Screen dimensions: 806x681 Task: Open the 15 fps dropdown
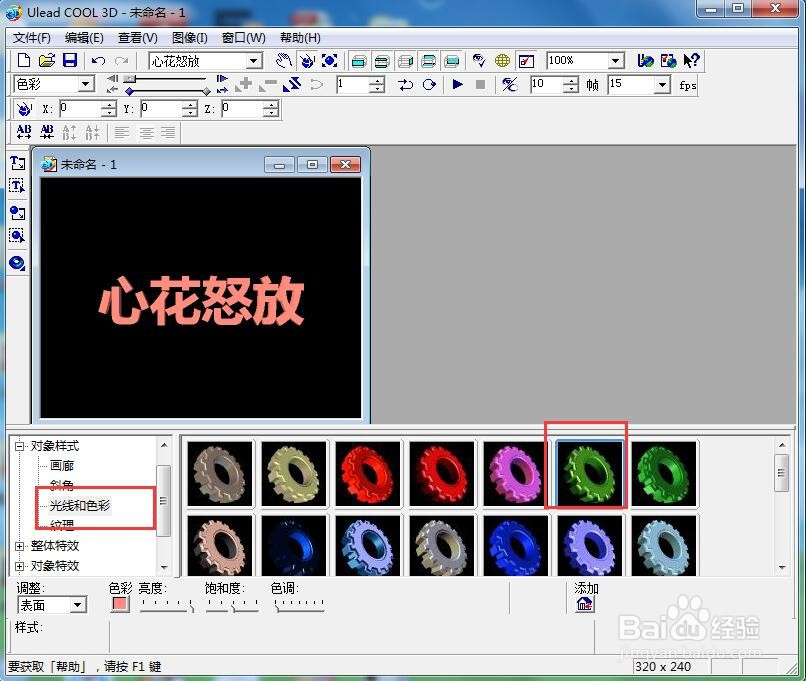point(662,84)
